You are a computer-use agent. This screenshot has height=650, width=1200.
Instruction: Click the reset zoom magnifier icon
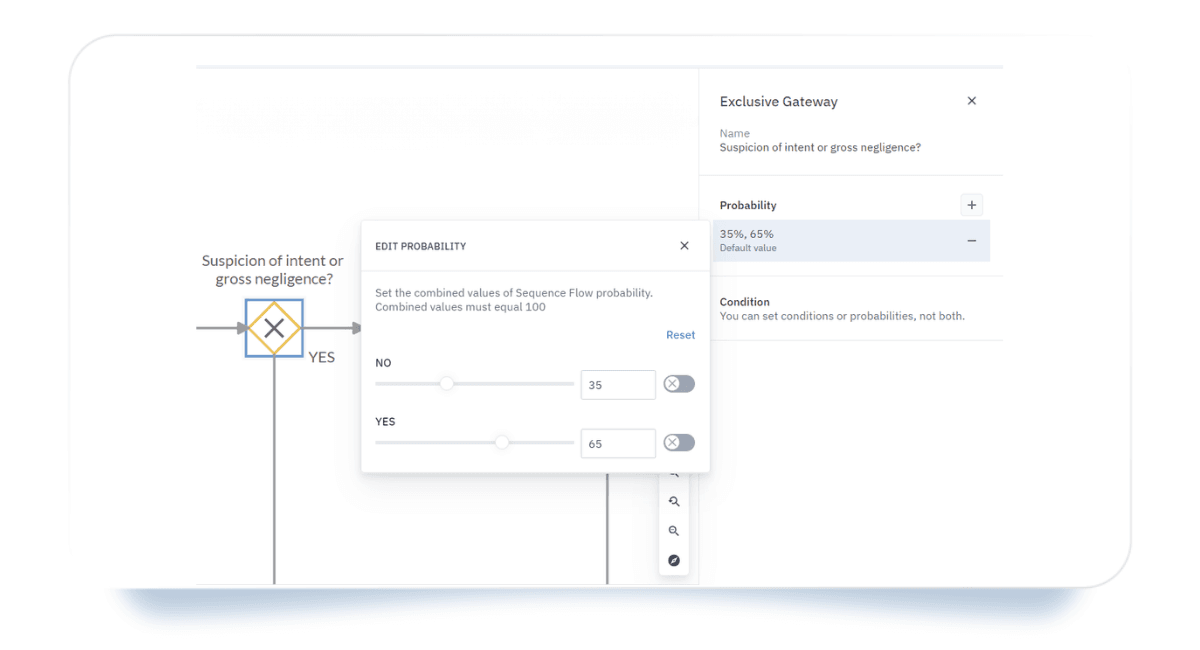674,502
